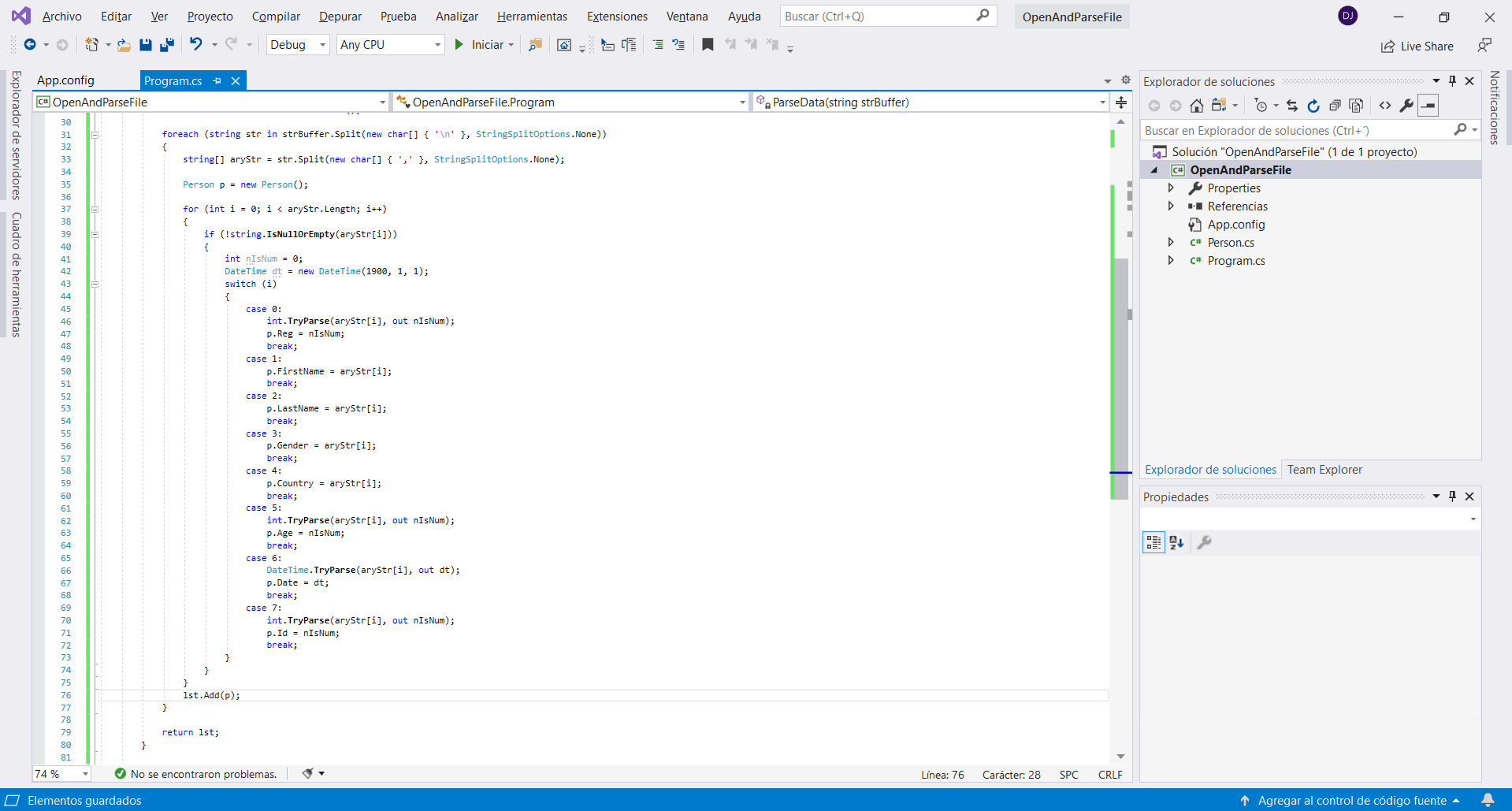Click the bookmark icon in toolbar
The width and height of the screenshot is (1512, 811).
[708, 45]
